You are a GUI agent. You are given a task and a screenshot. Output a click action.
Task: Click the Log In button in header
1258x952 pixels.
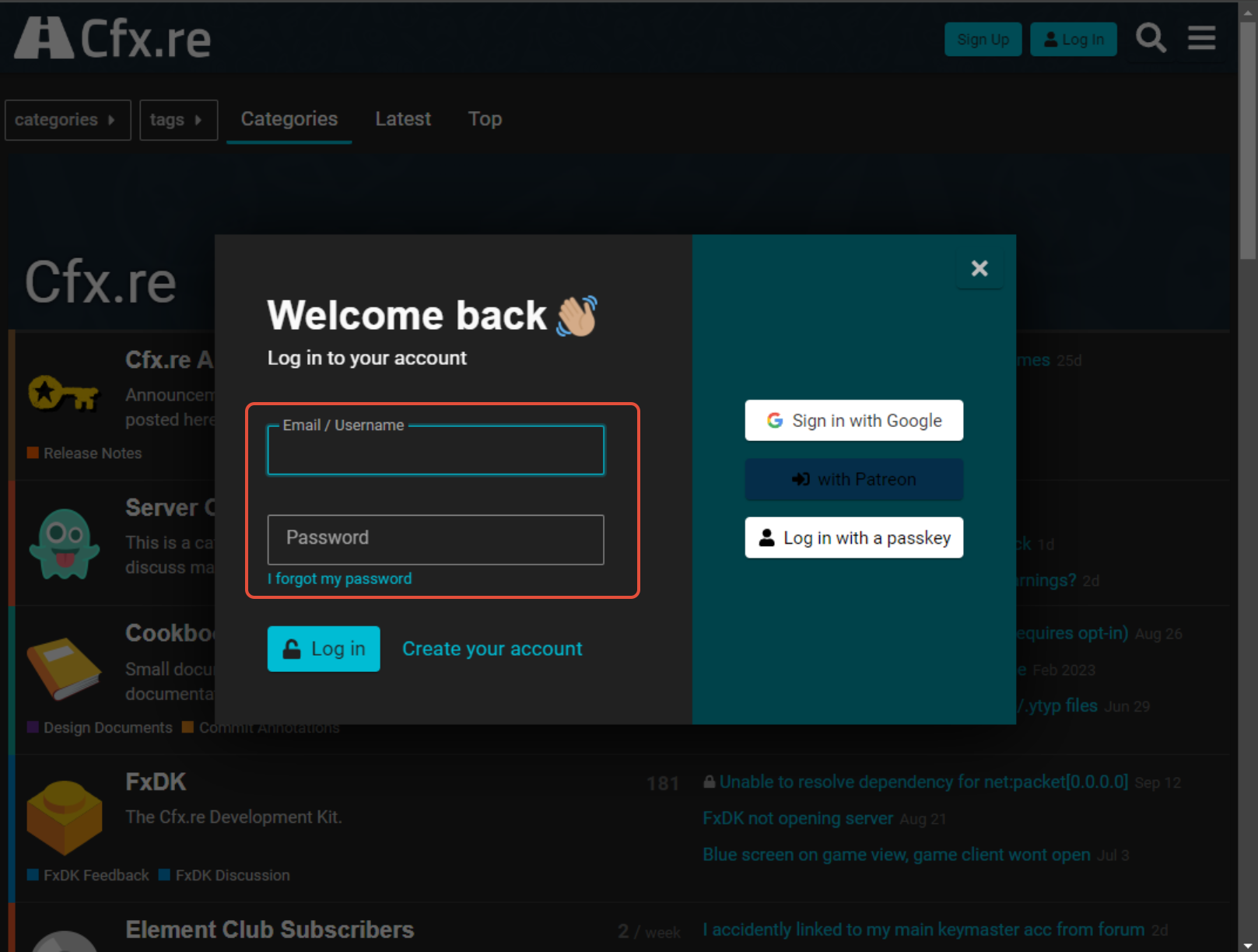pyautogui.click(x=1074, y=39)
